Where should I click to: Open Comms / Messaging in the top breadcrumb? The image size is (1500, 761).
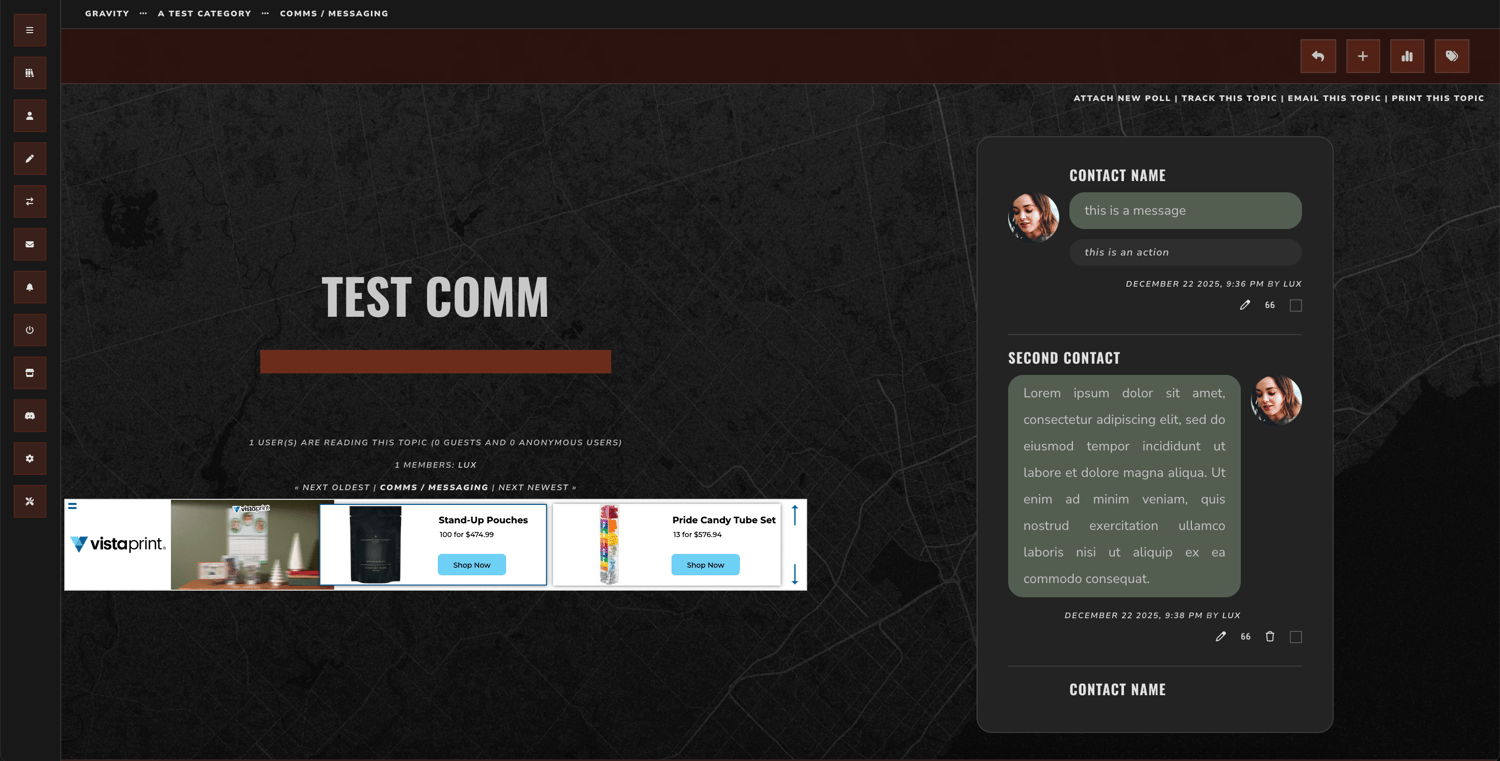point(334,14)
